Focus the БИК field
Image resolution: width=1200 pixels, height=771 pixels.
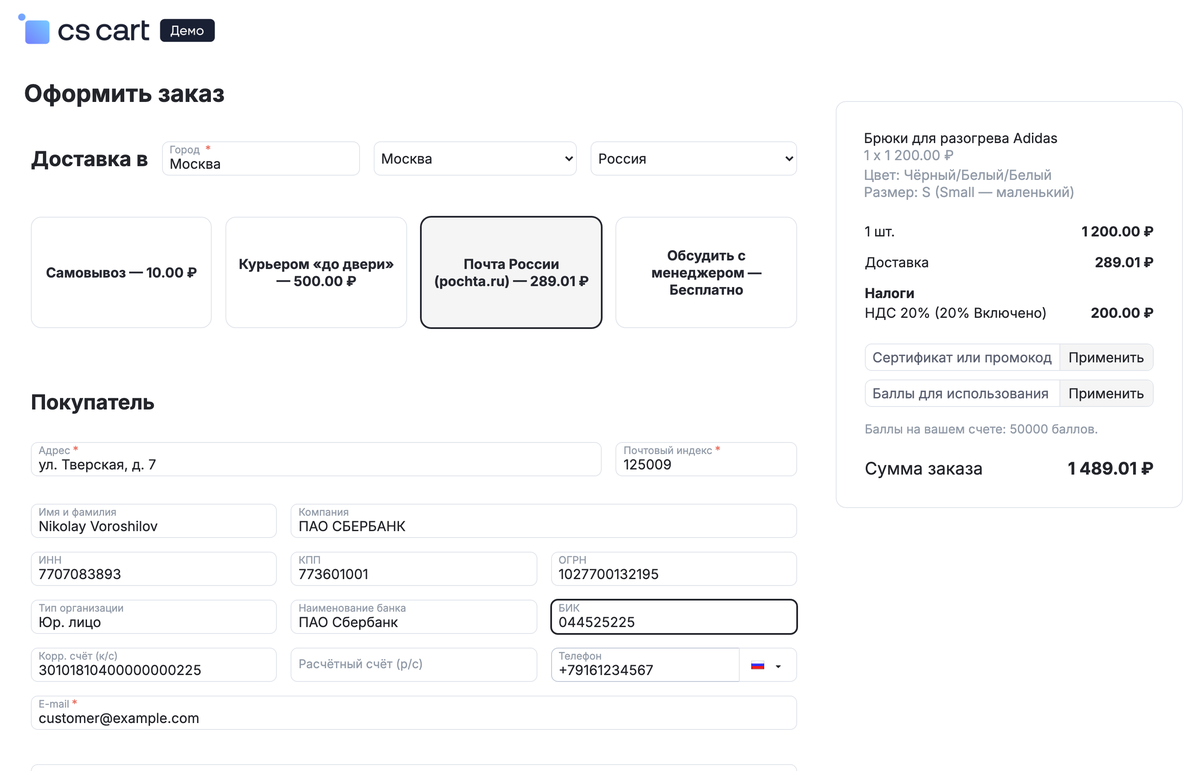(674, 617)
